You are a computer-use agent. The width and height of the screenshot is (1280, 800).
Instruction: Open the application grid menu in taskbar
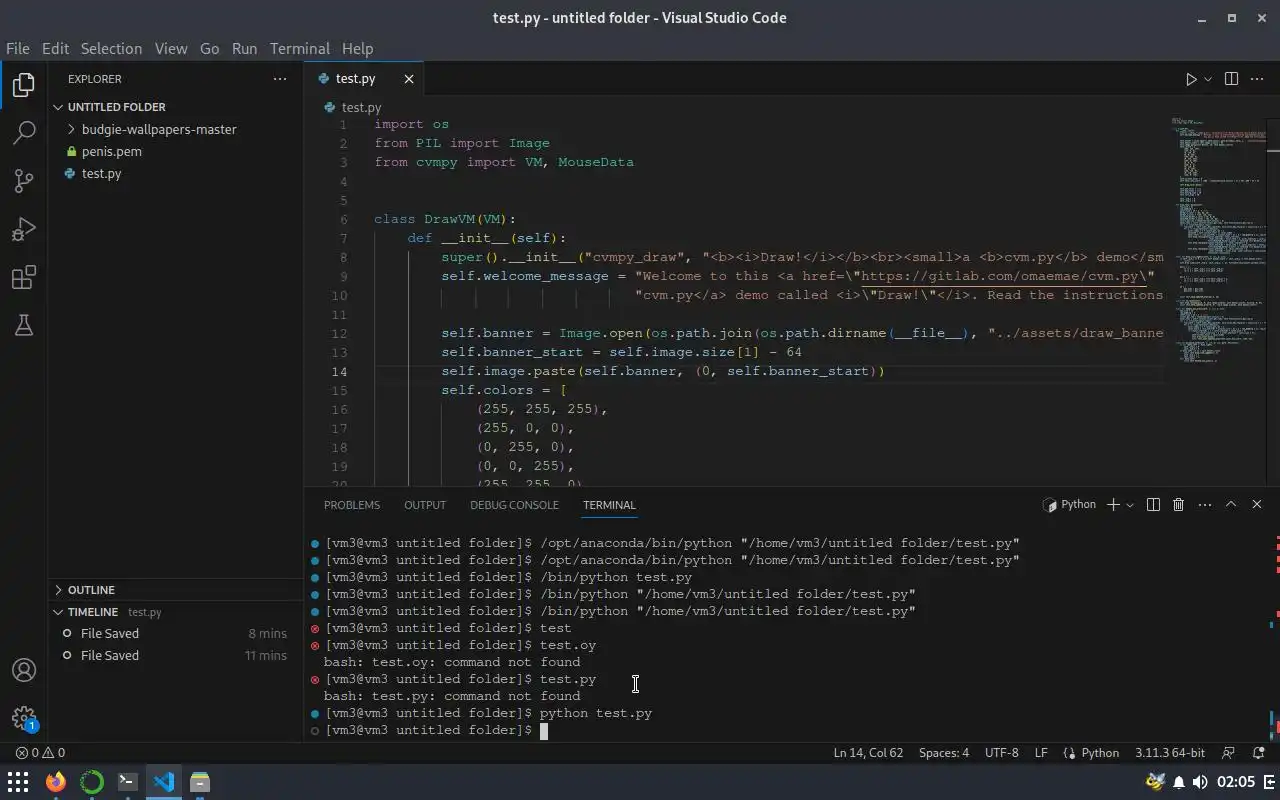[18, 782]
